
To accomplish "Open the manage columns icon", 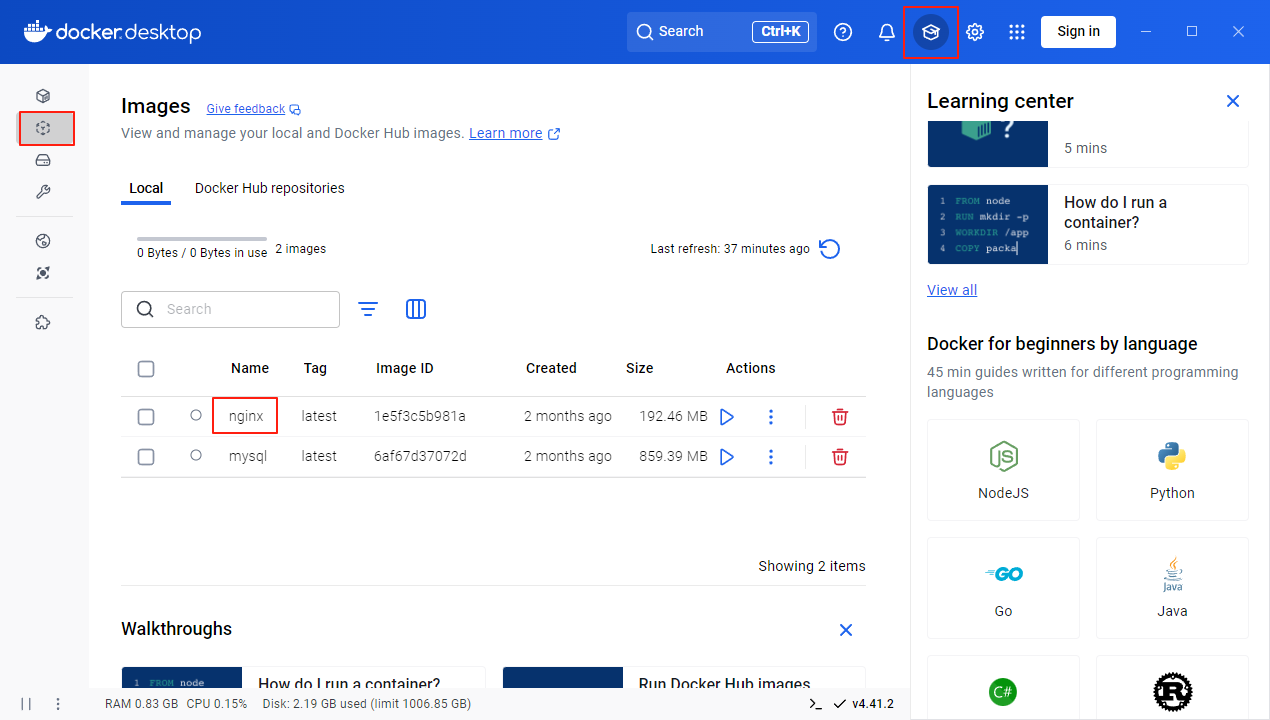I will pyautogui.click(x=416, y=309).
